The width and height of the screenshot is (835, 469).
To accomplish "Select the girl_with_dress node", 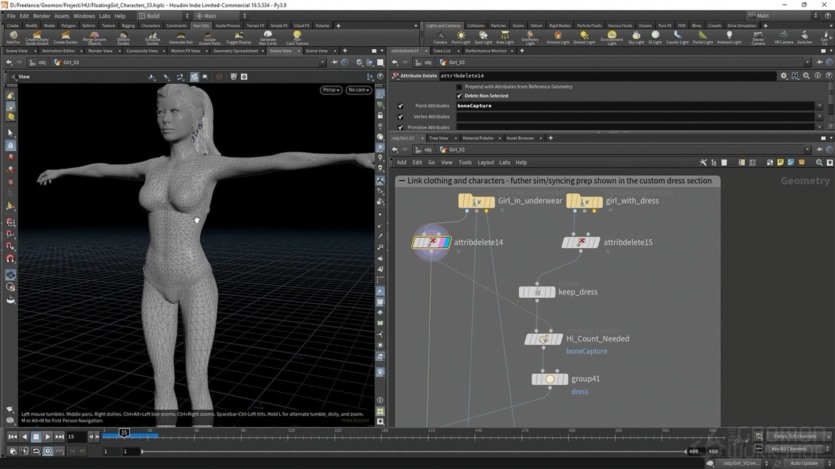I will coord(584,201).
